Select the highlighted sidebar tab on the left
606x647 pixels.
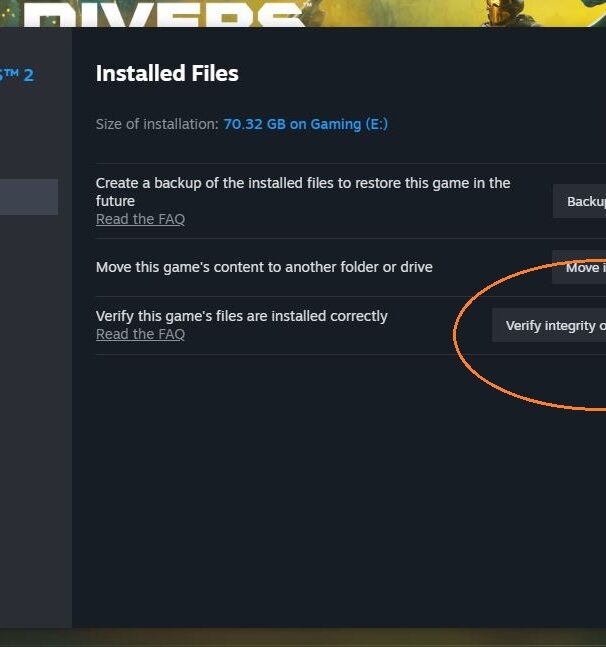tap(29, 197)
